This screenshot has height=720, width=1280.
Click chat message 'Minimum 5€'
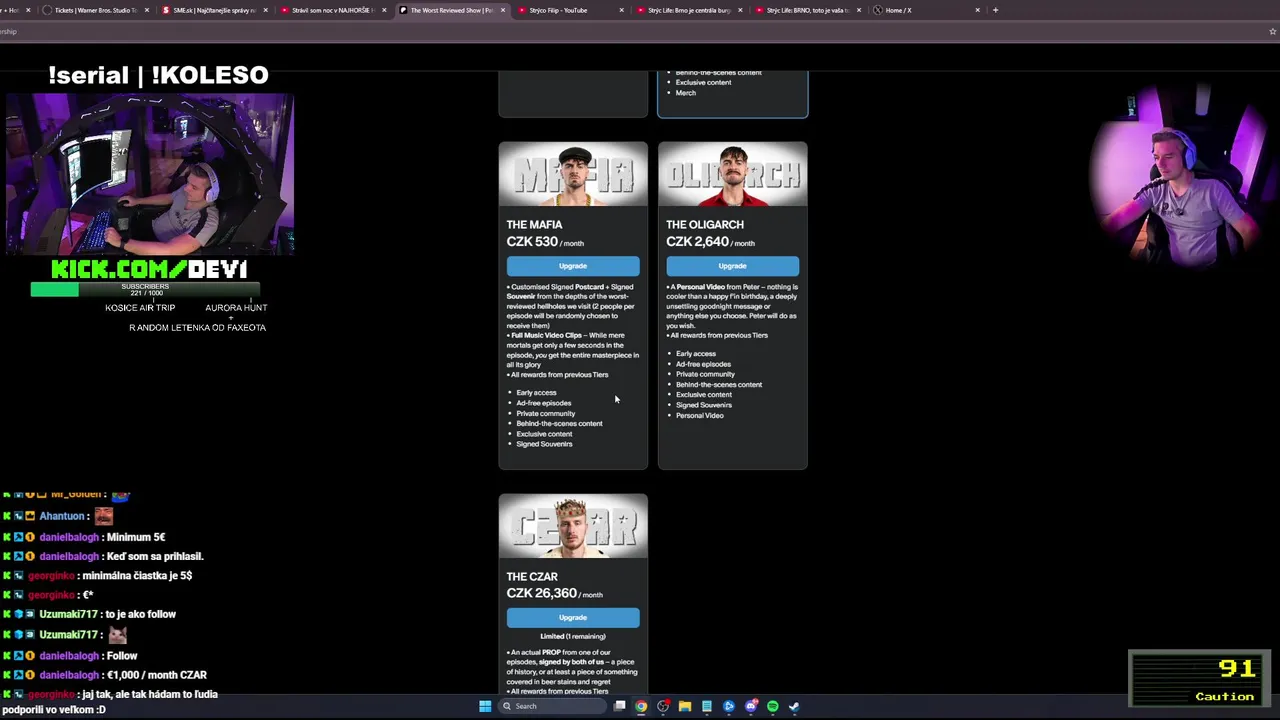pyautogui.click(x=136, y=537)
